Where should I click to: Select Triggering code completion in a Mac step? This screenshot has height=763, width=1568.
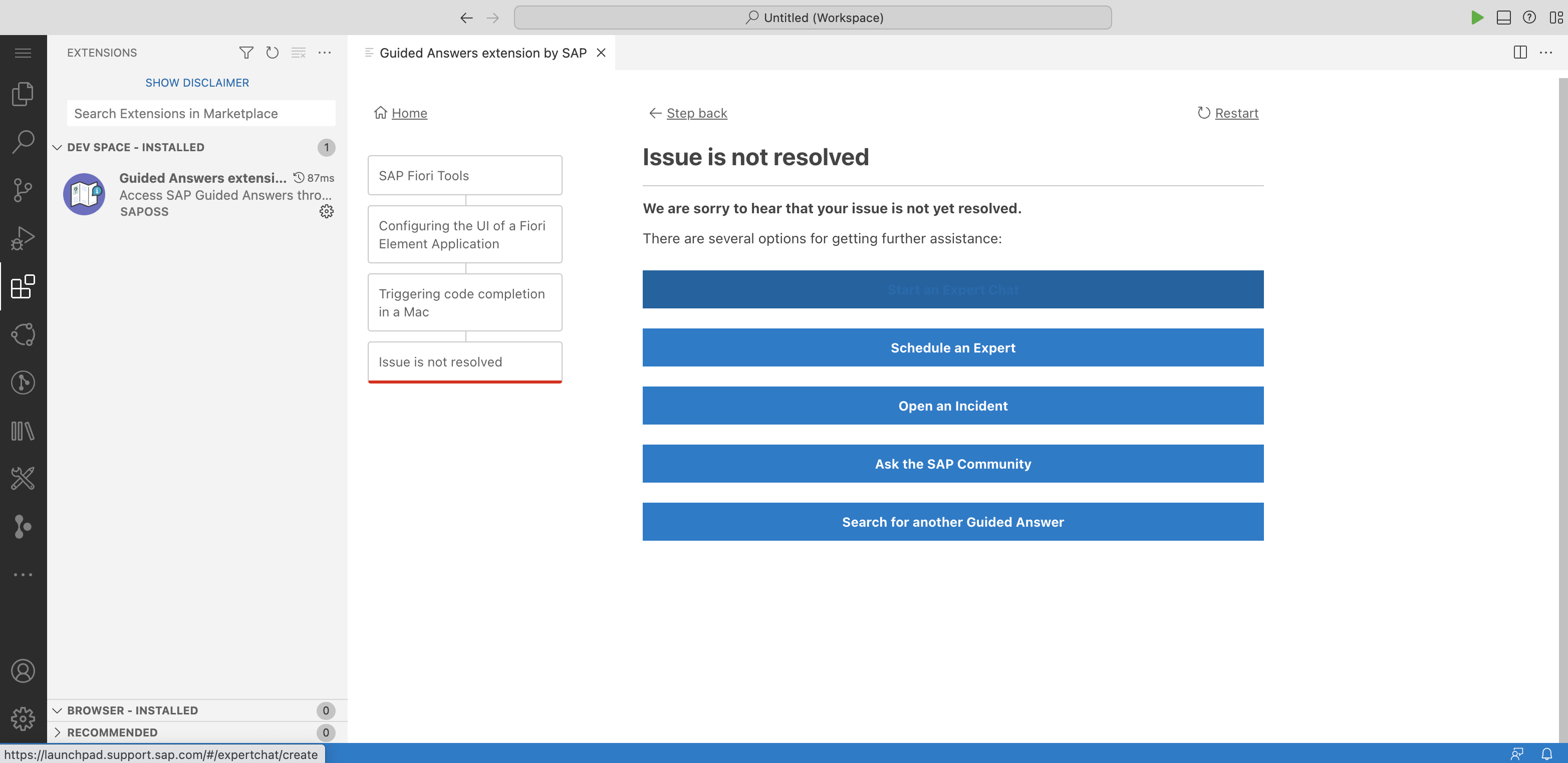click(x=464, y=302)
